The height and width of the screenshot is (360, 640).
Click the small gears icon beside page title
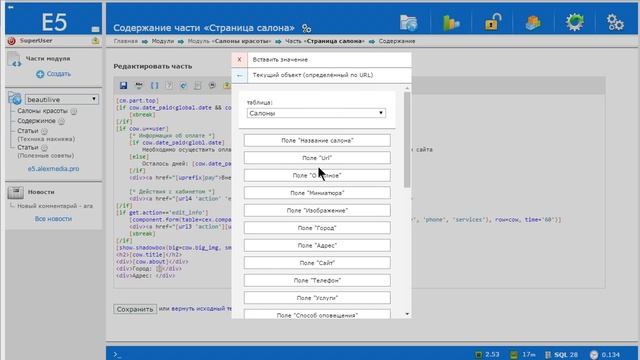(307, 28)
